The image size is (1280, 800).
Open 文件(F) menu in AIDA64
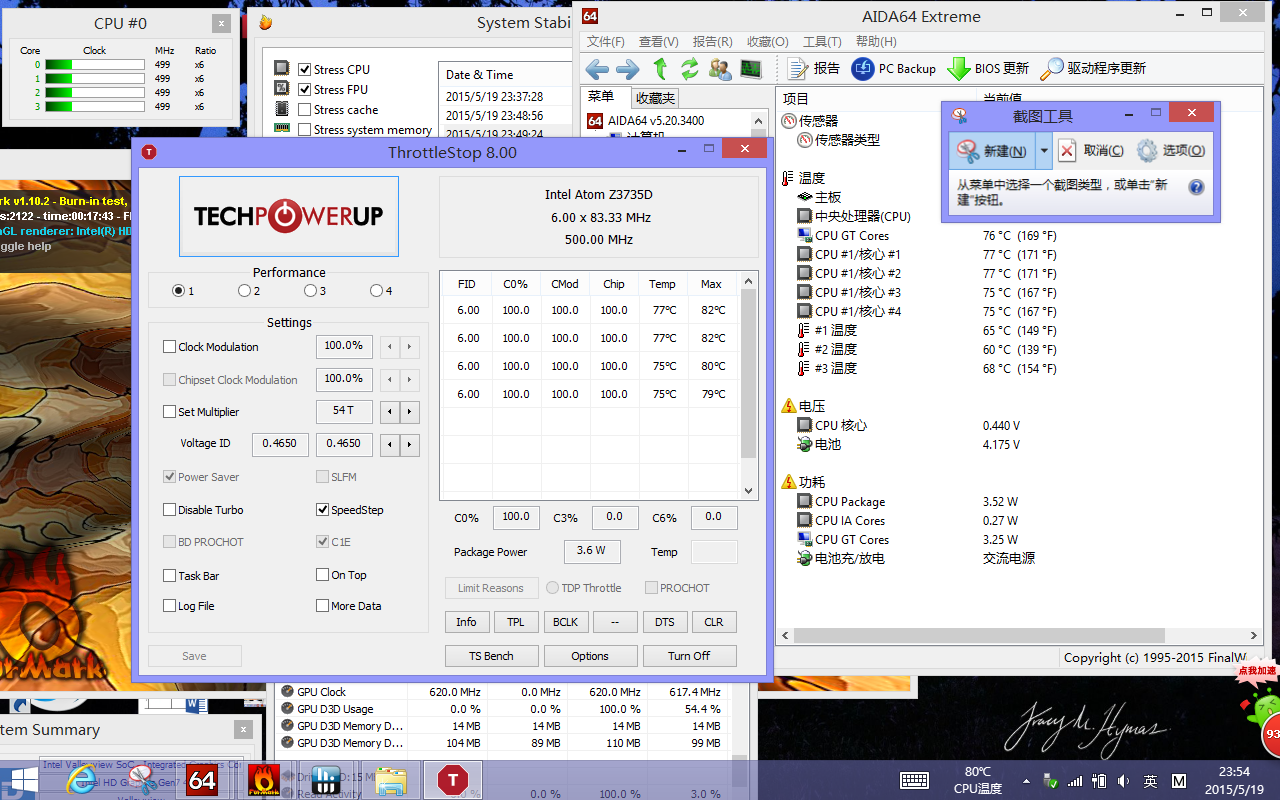[x=605, y=42]
